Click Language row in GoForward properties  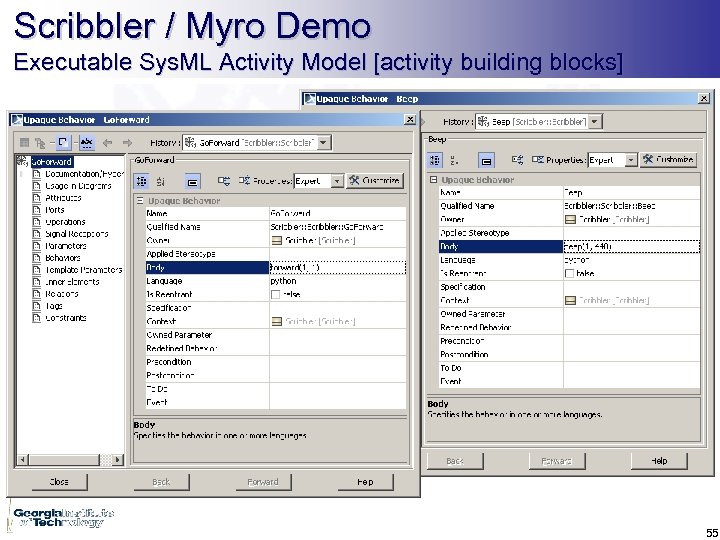tap(276, 281)
